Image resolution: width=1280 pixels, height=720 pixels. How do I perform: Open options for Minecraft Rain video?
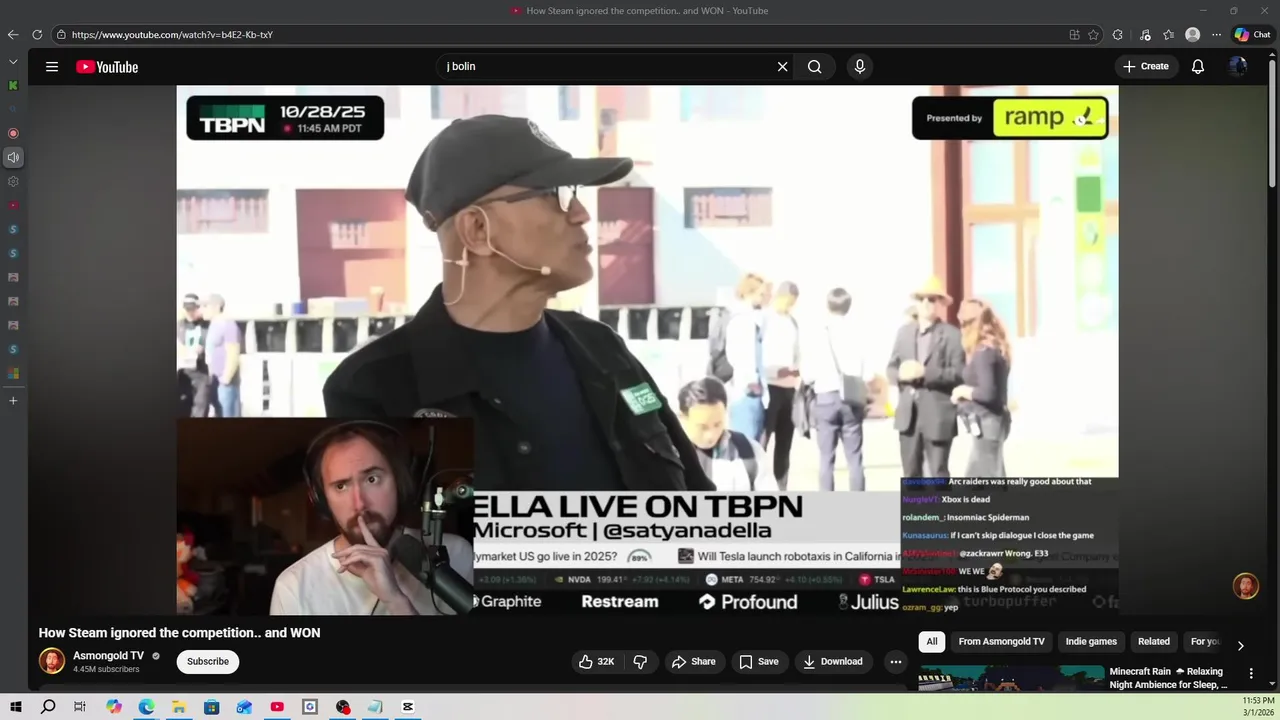1250,674
